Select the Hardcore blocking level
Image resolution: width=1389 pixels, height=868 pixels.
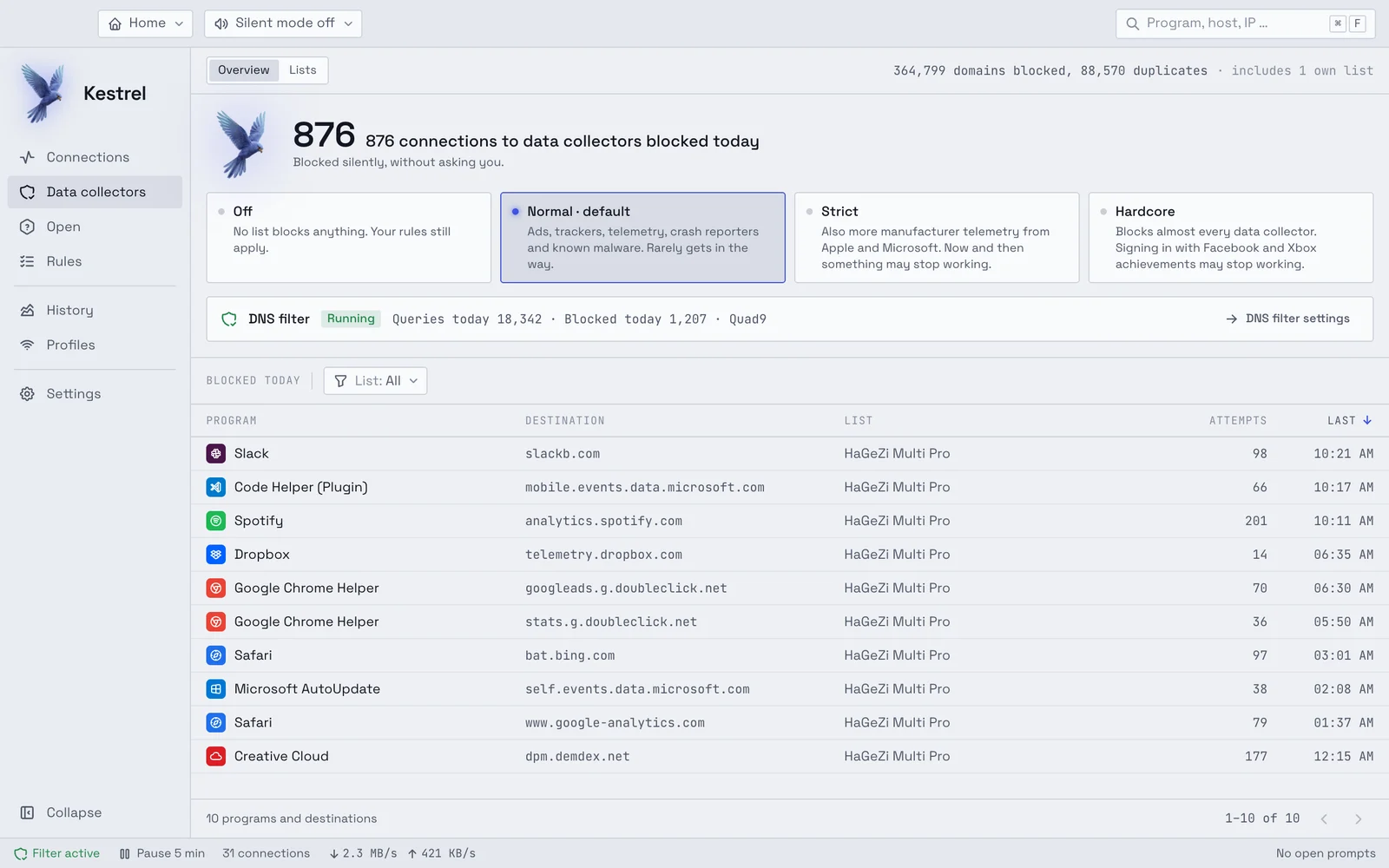(1231, 237)
